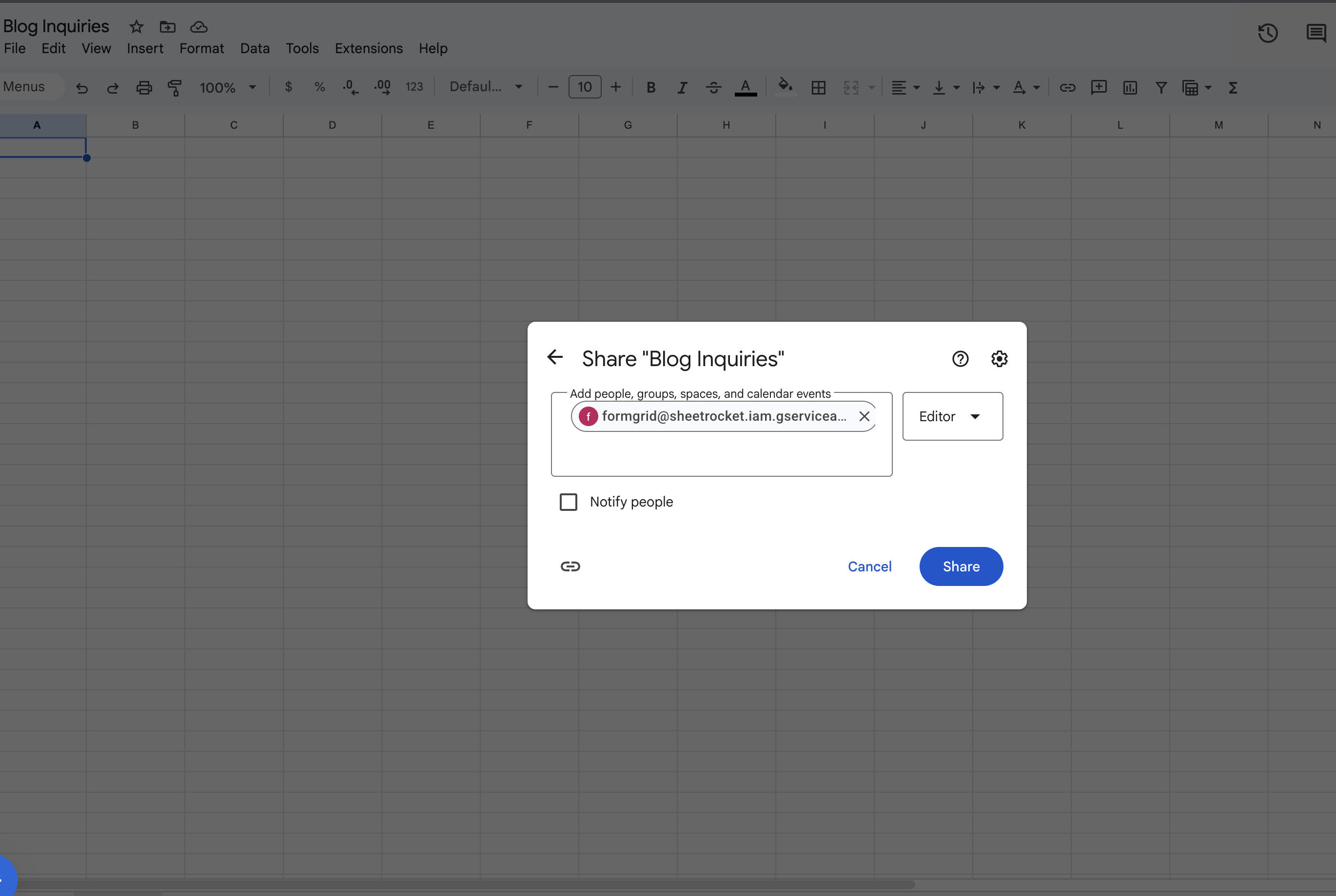The image size is (1336, 896).
Task: Check the cloud save status icon
Action: coord(199,27)
